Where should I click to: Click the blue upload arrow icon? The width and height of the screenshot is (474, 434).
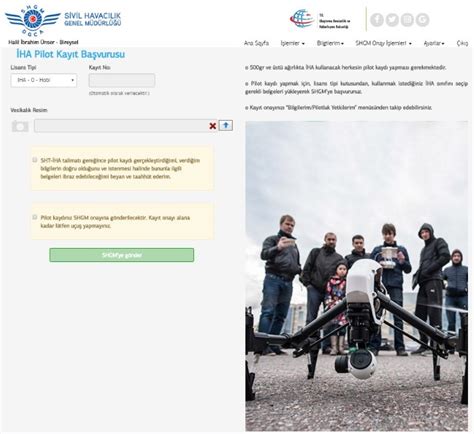tap(226, 125)
